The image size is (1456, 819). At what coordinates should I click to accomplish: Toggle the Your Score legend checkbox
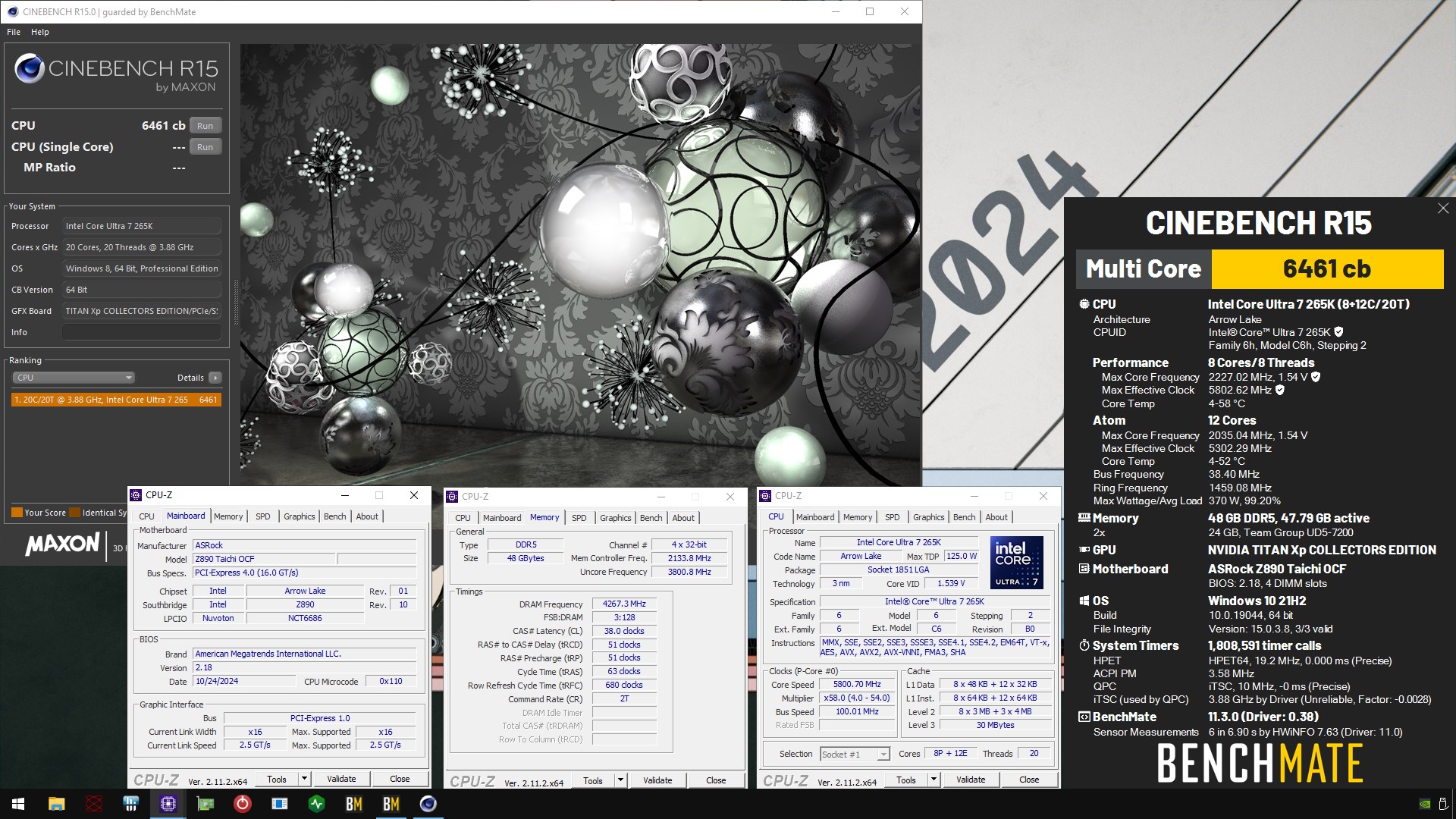pos(17,513)
